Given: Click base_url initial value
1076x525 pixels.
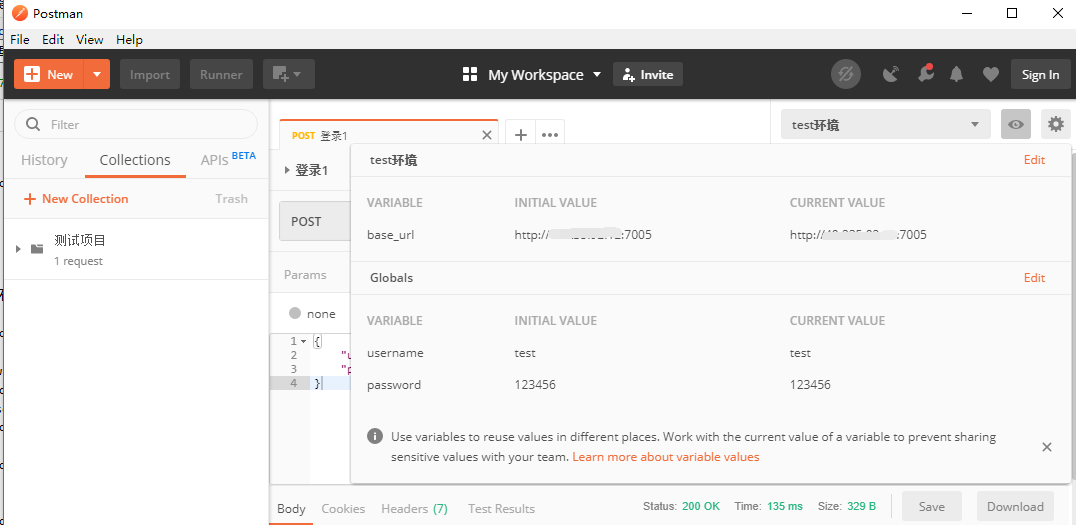Looking at the screenshot, I should pos(583,235).
